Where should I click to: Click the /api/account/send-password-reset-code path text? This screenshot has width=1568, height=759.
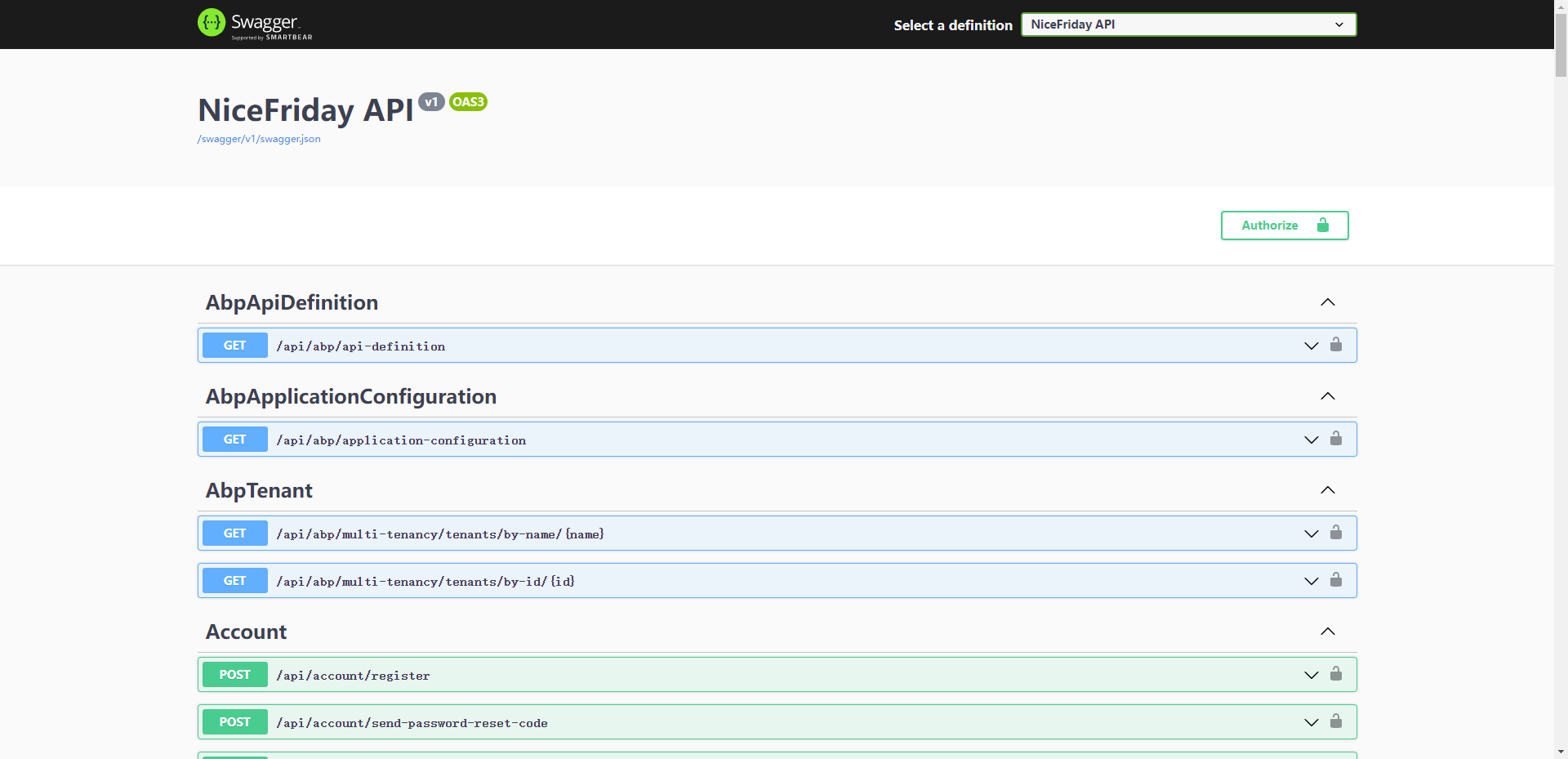pyautogui.click(x=412, y=723)
